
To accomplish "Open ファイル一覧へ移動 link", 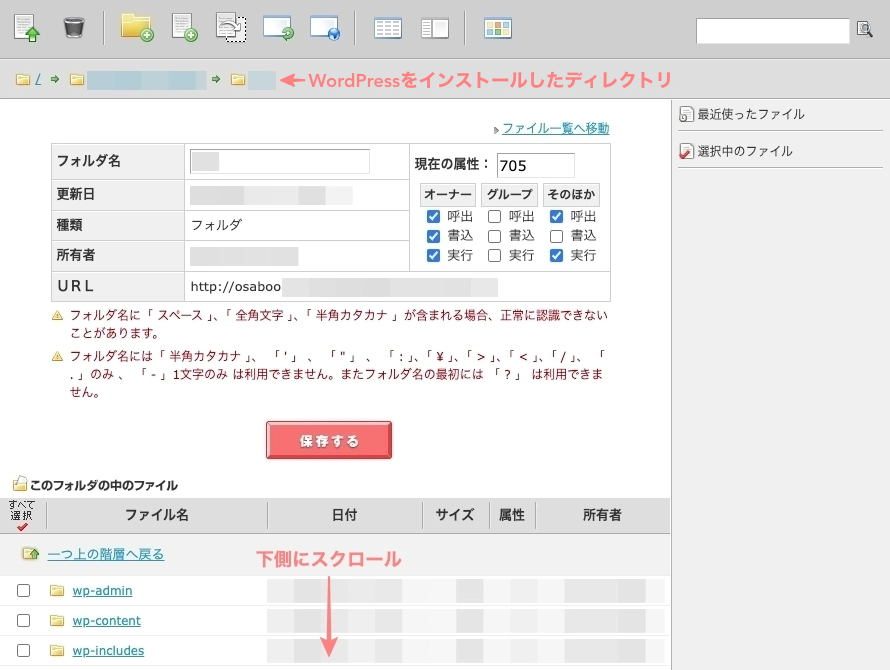I will point(556,128).
